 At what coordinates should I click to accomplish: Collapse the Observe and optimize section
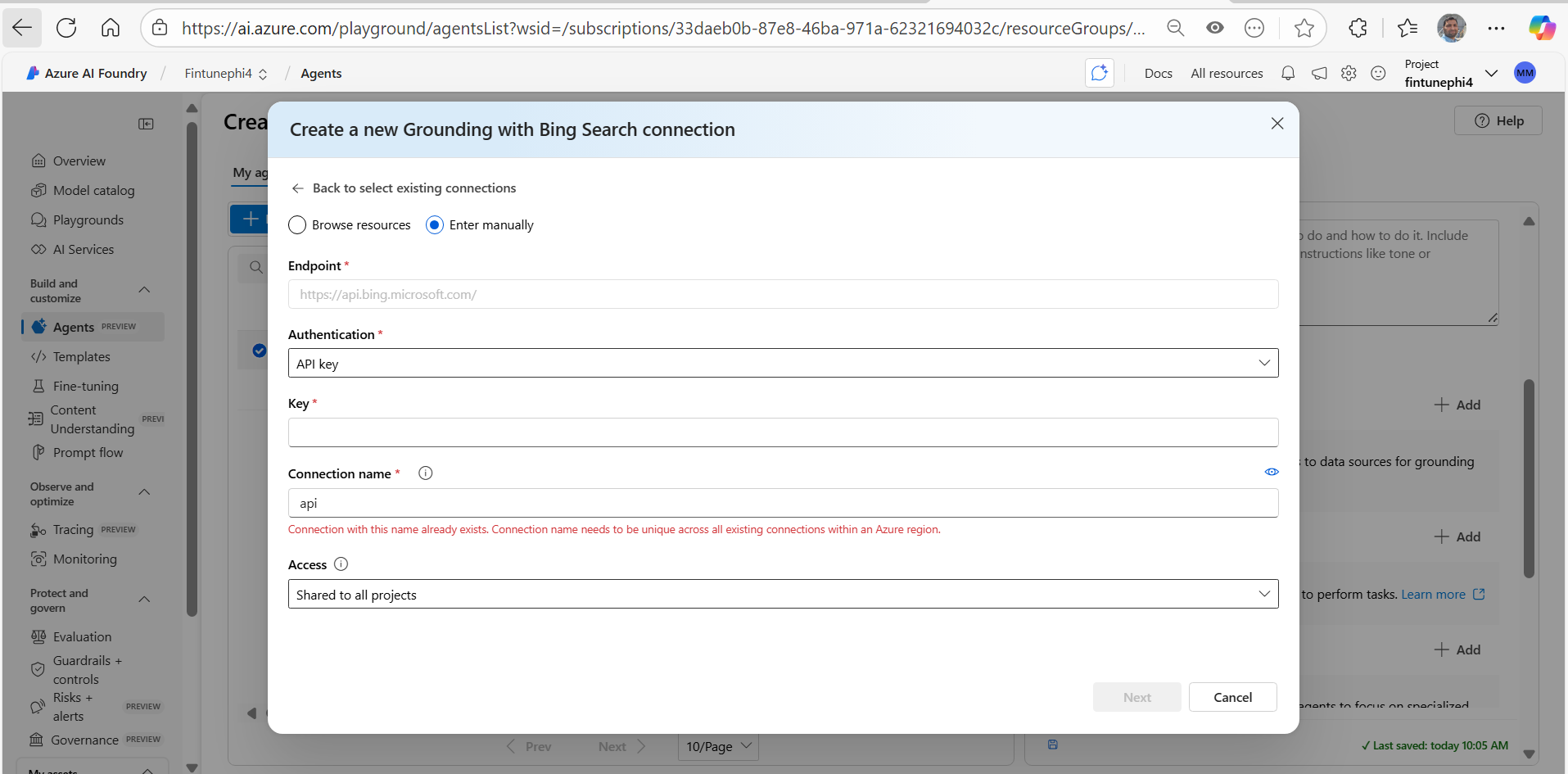coord(144,492)
